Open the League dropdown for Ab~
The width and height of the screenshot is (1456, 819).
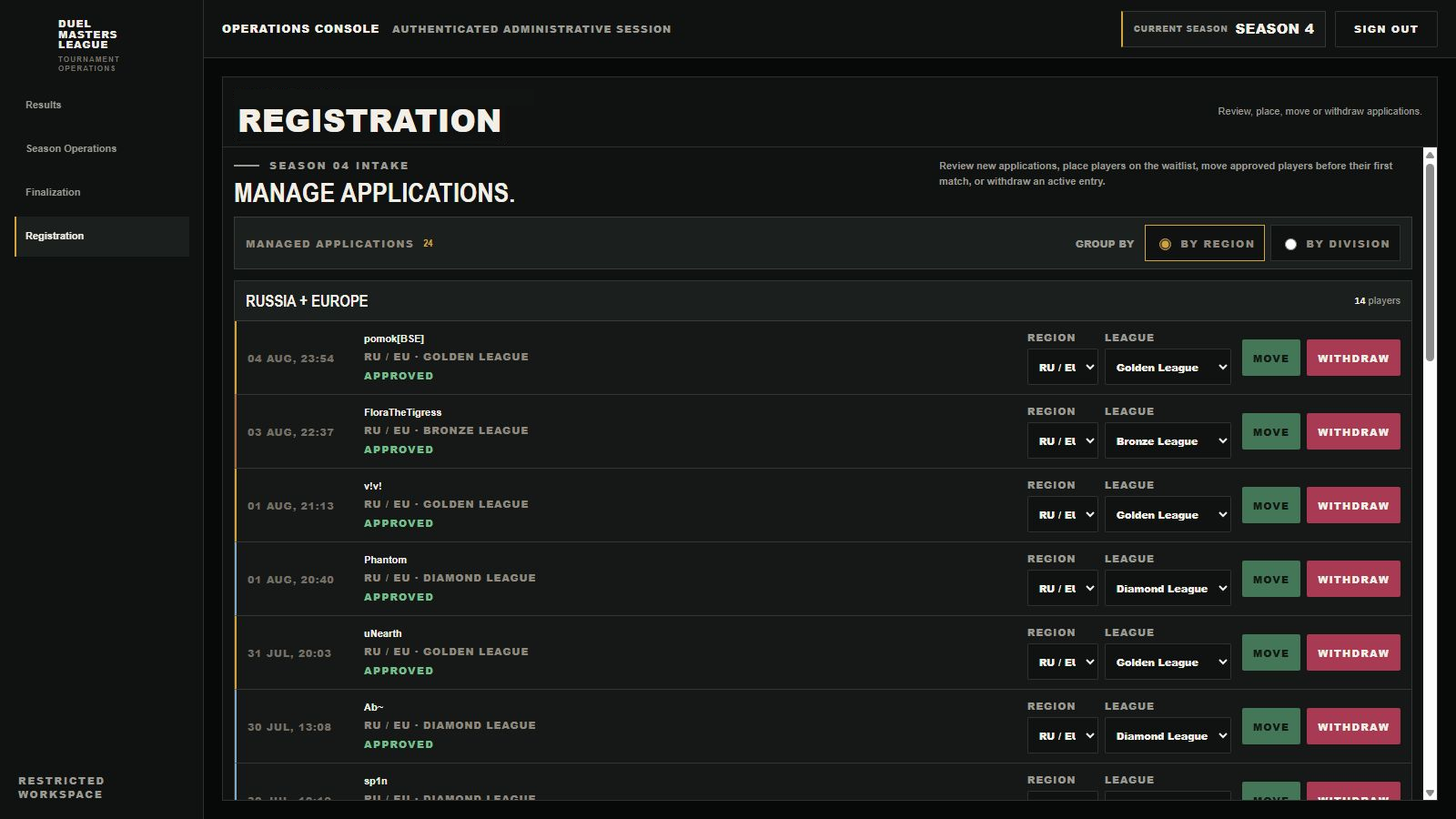(x=1168, y=736)
